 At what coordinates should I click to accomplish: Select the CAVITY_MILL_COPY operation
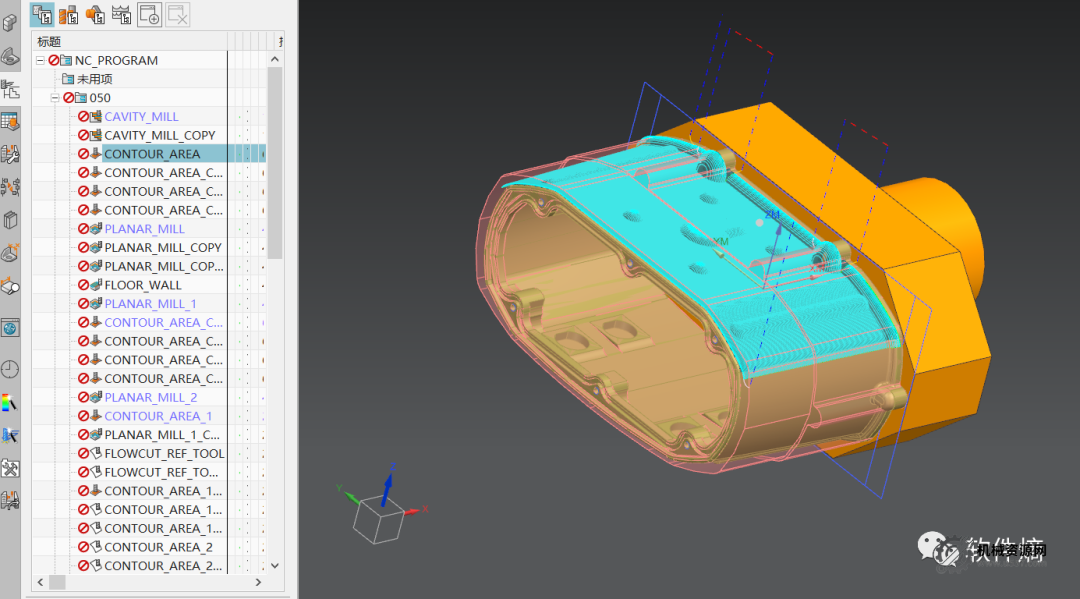(x=159, y=135)
